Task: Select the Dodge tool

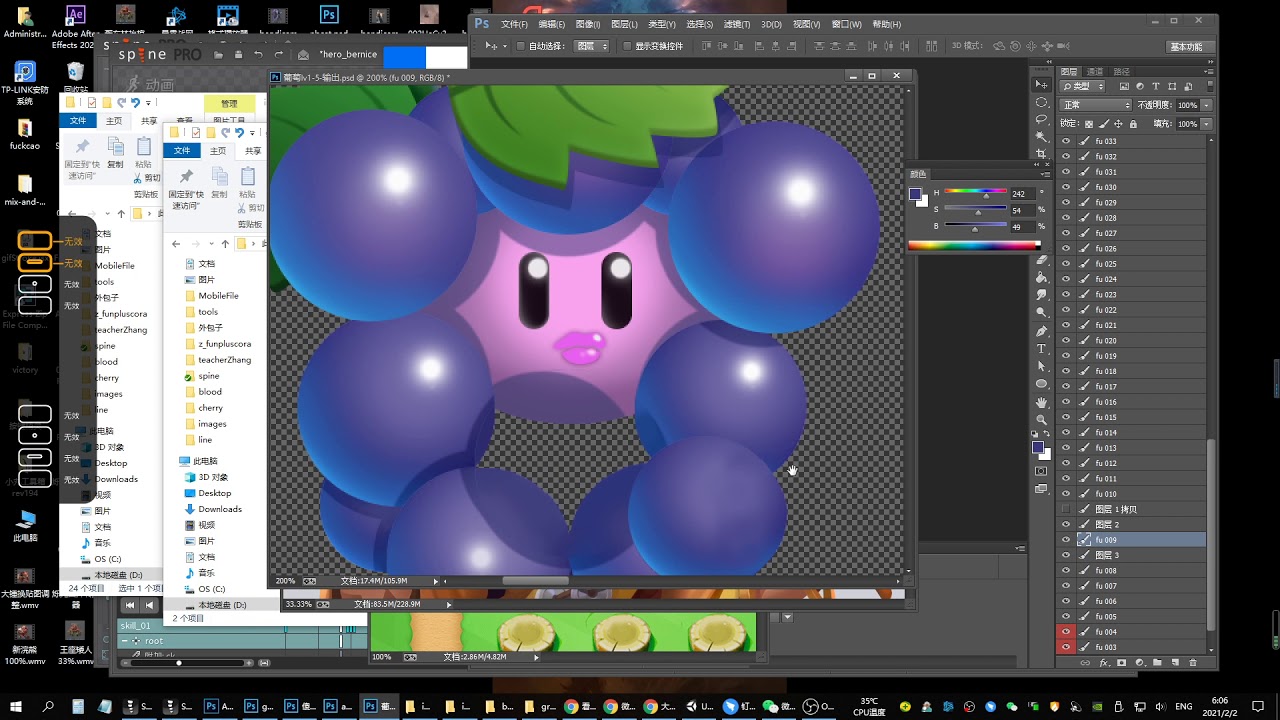Action: [1041, 312]
